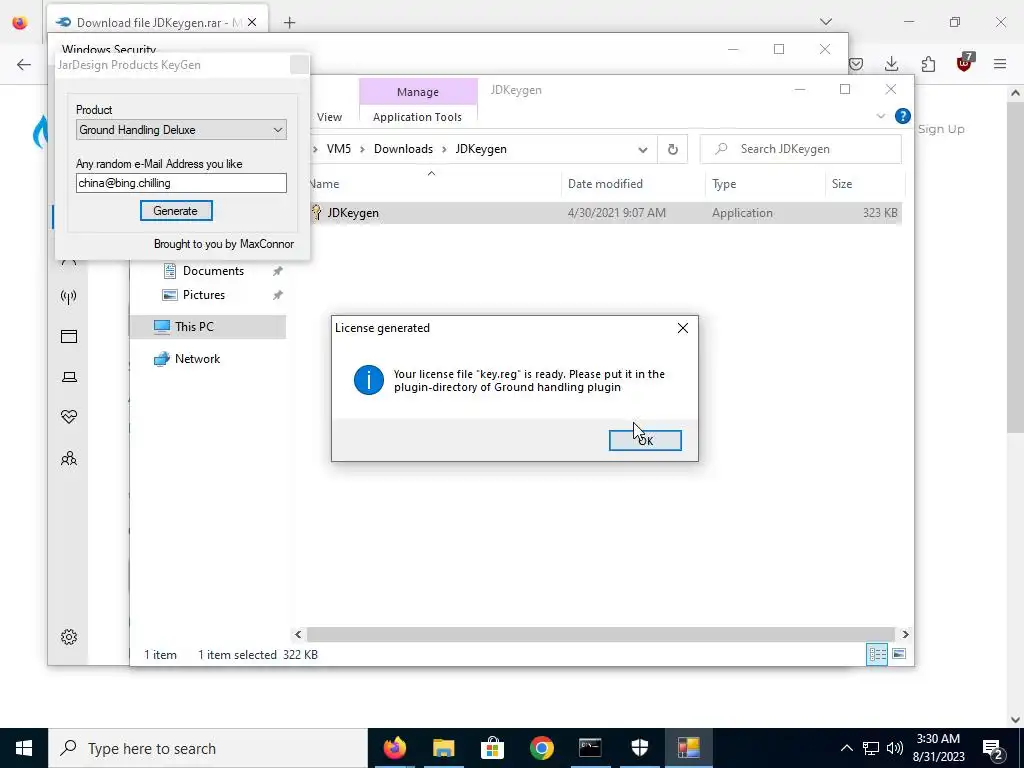Open App & browser control sidebar icon

pos(69,336)
